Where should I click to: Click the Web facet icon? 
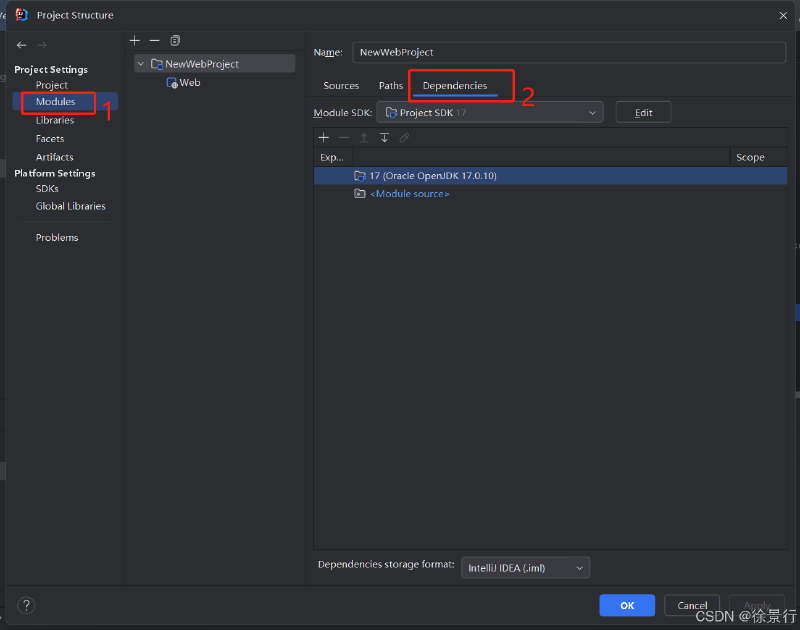(172, 83)
